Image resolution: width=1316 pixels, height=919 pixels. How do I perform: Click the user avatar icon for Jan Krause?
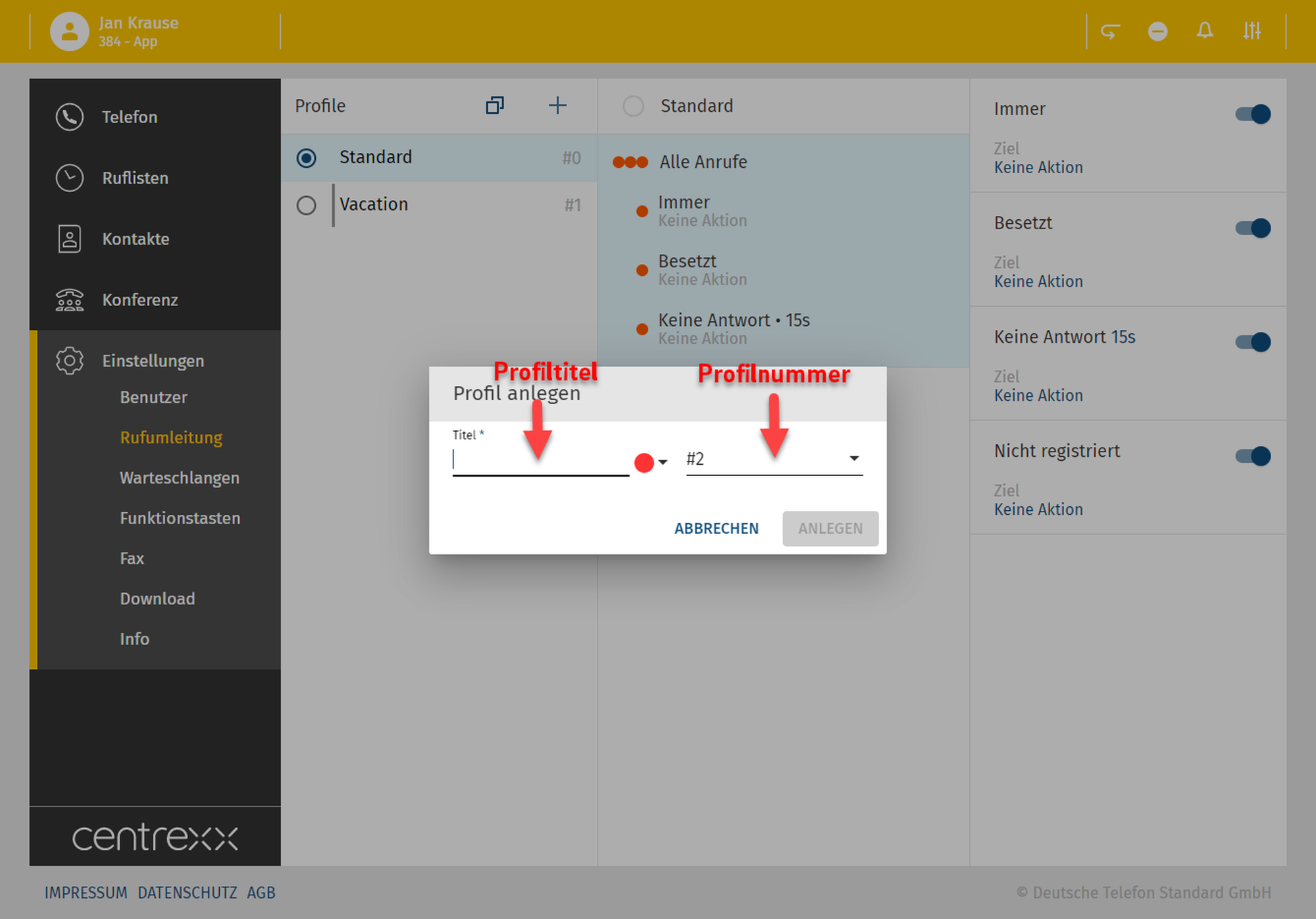click(69, 31)
